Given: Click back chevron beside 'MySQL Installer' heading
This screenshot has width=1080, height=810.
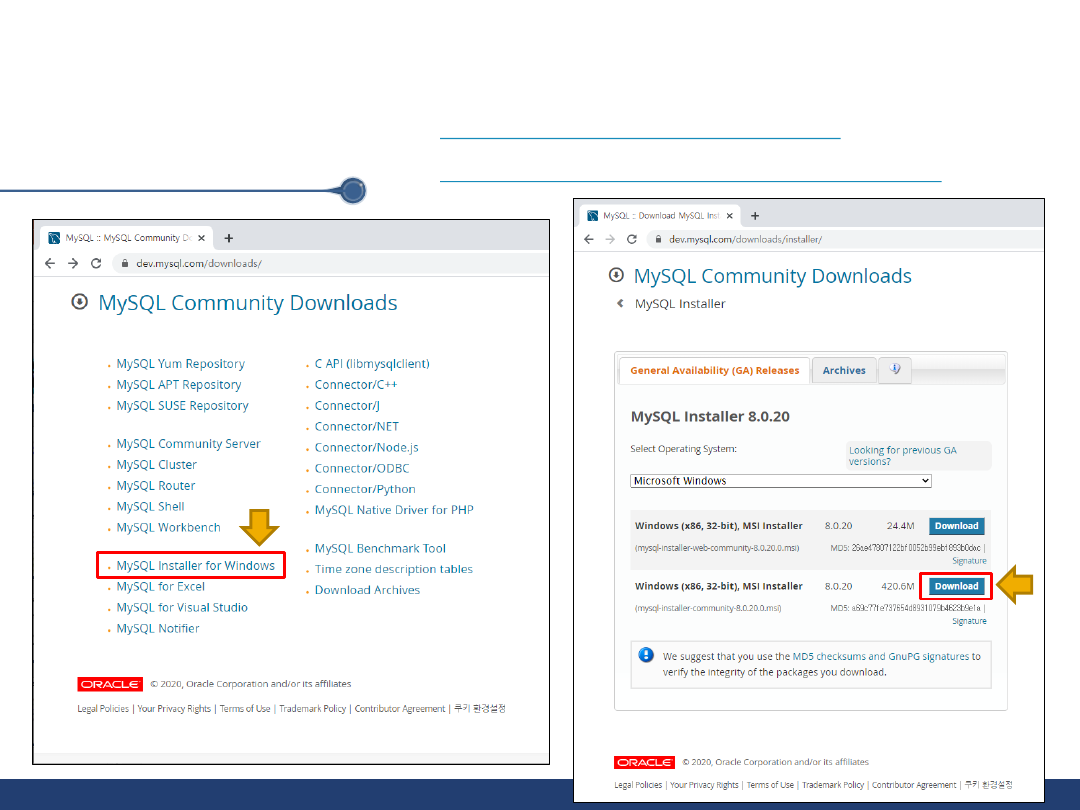Looking at the screenshot, I should pos(620,304).
